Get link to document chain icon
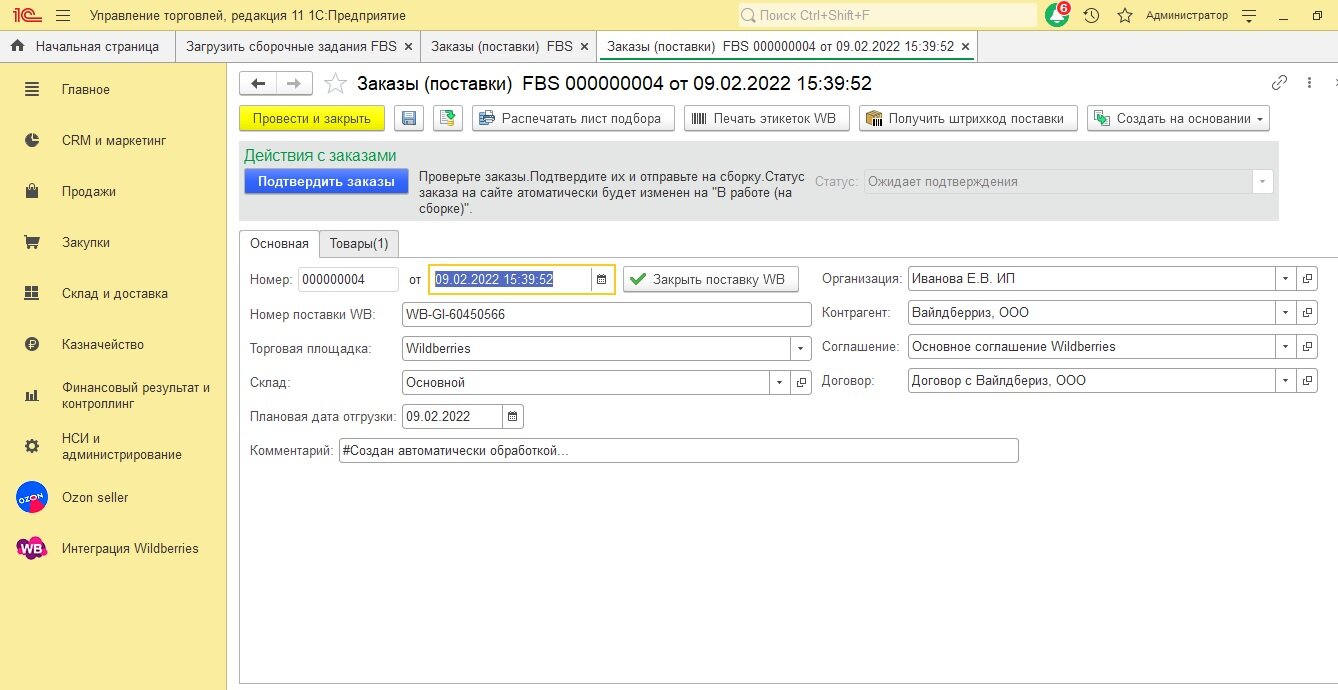Image resolution: width=1338 pixels, height=690 pixels. (1279, 83)
